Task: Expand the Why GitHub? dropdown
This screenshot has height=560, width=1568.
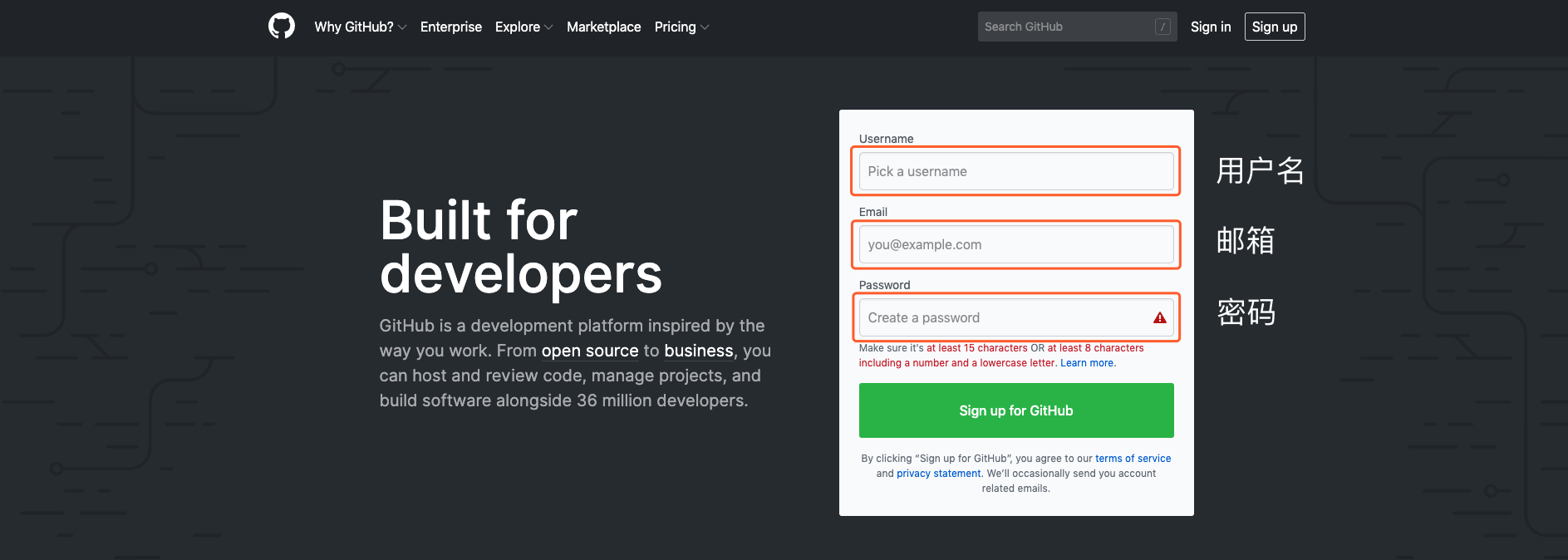Action: click(x=361, y=27)
